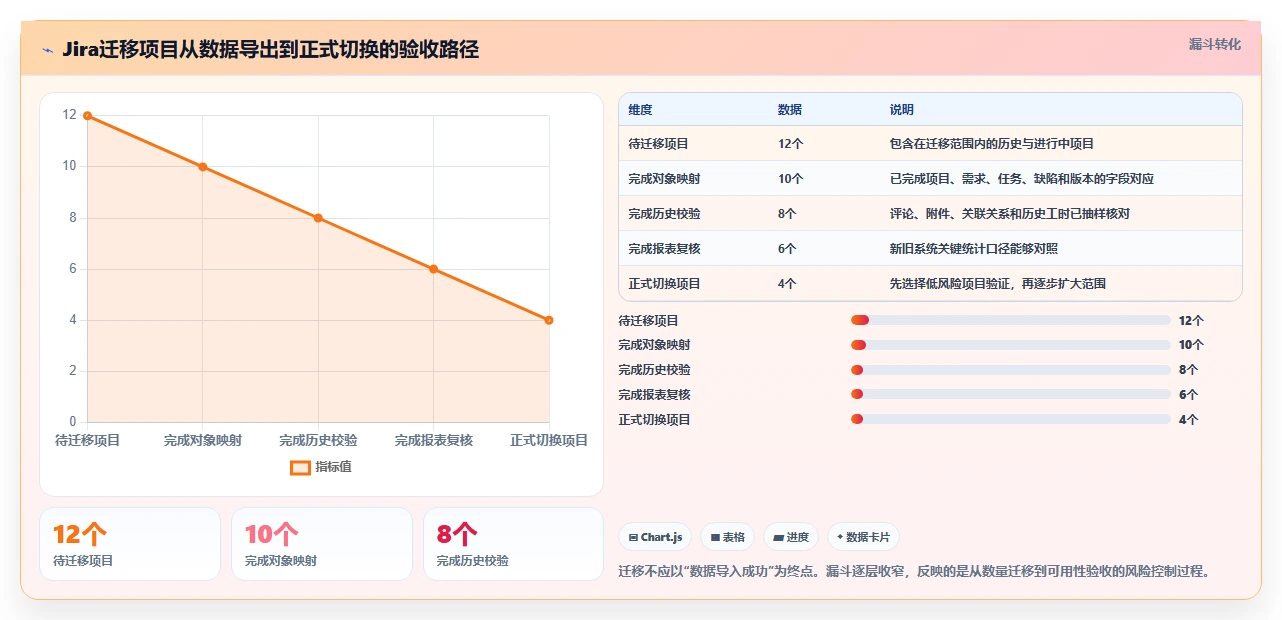Click the chart data point for 完成对象映射
The height and width of the screenshot is (620, 1282).
tap(203, 167)
